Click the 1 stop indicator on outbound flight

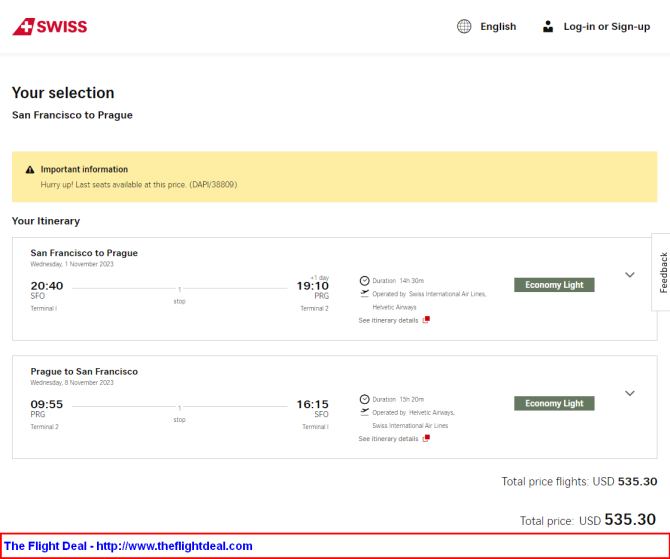pos(179,295)
